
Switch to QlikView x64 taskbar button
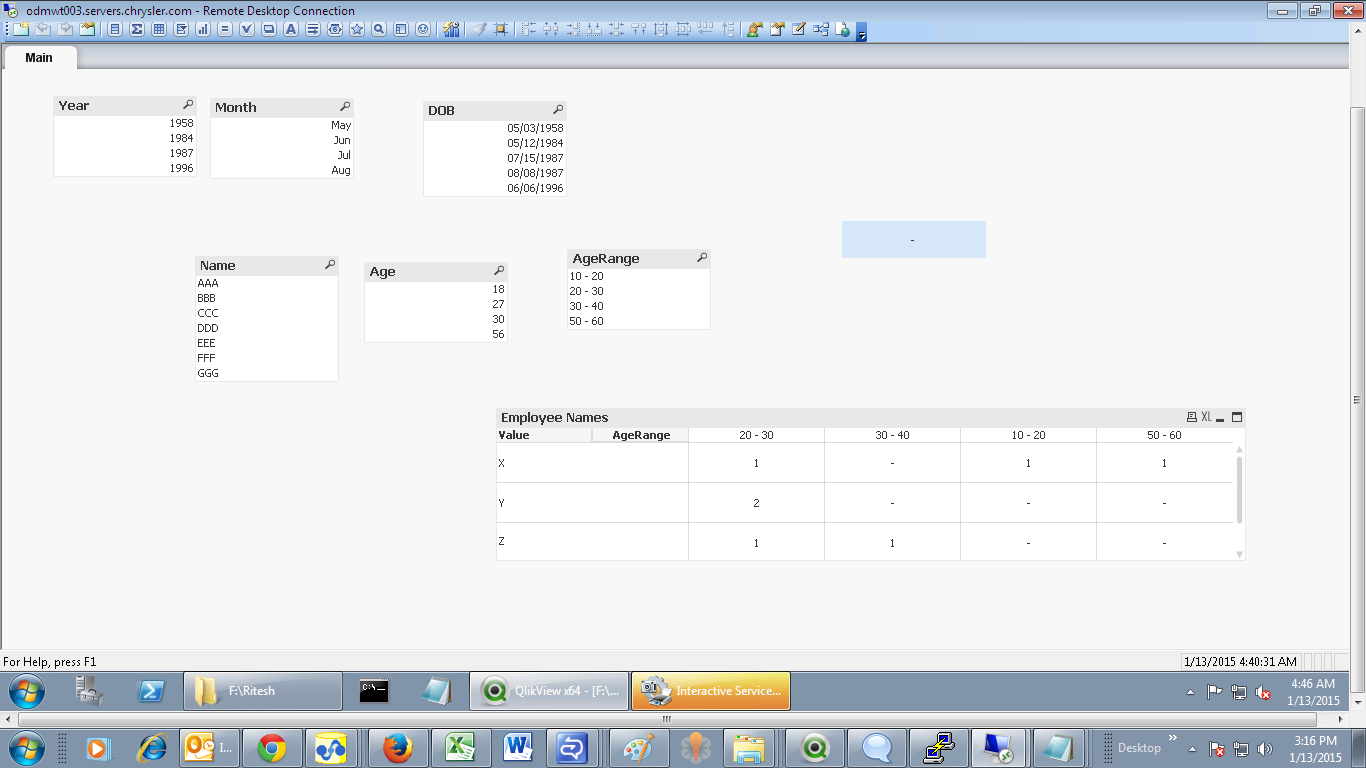click(x=549, y=691)
